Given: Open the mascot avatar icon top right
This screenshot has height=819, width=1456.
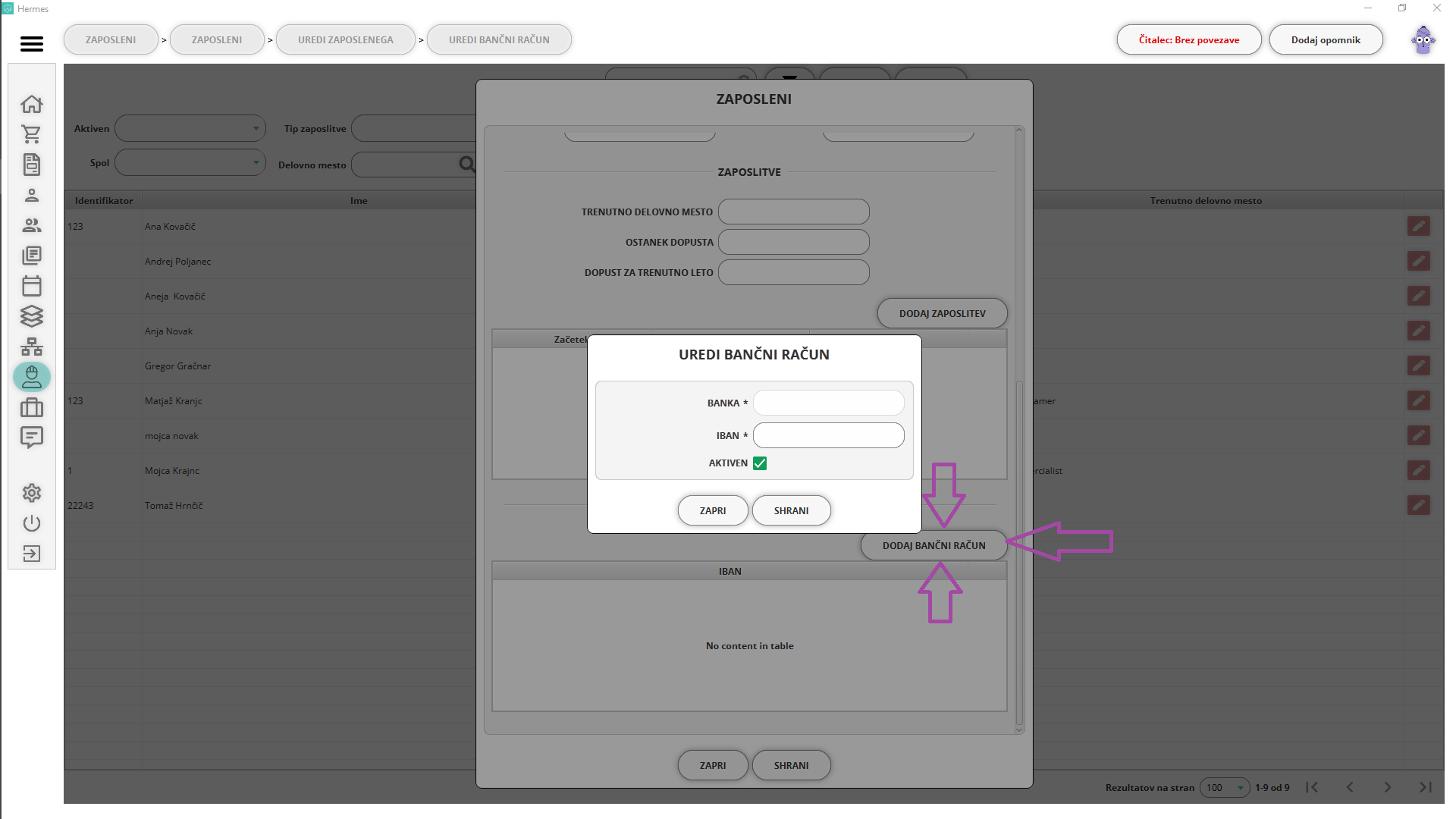Looking at the screenshot, I should click(x=1423, y=40).
